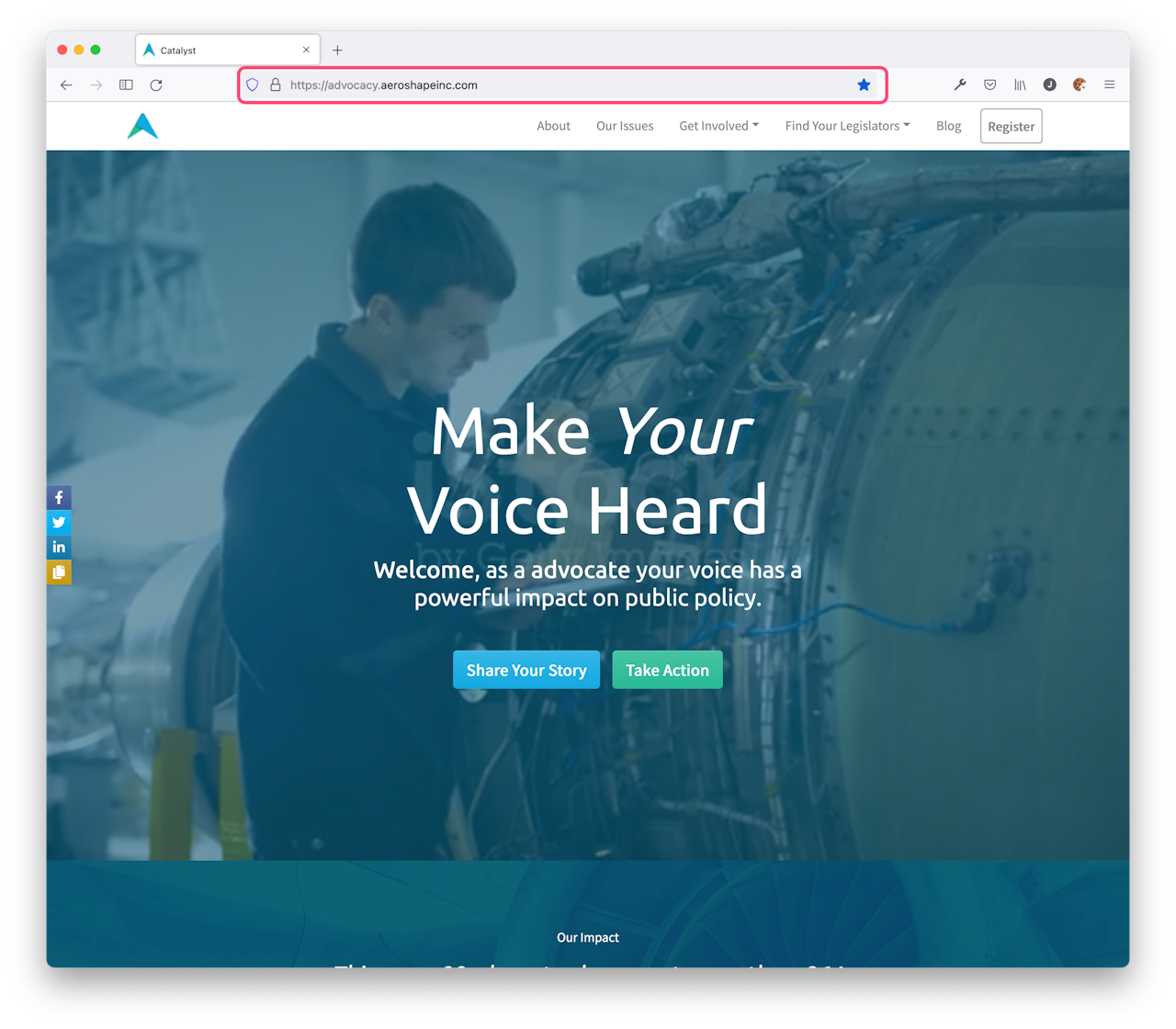The image size is (1176, 1029).
Task: Open the dark circular account icon
Action: point(1049,85)
